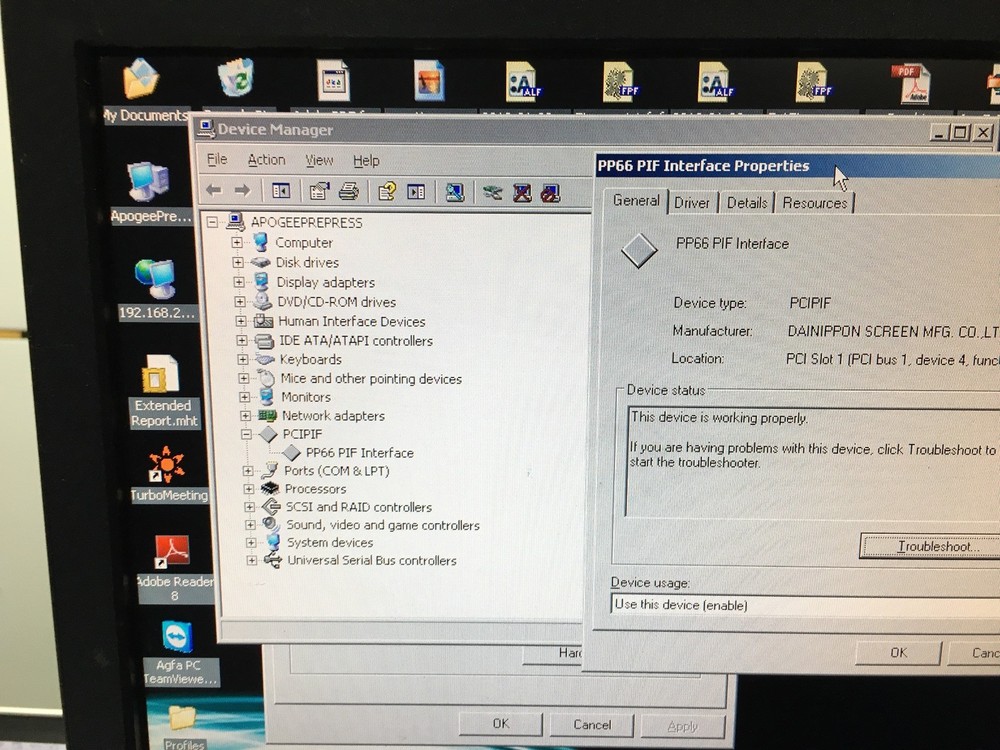Expand the Network adapters node
The height and width of the screenshot is (750, 1000).
tap(246, 416)
